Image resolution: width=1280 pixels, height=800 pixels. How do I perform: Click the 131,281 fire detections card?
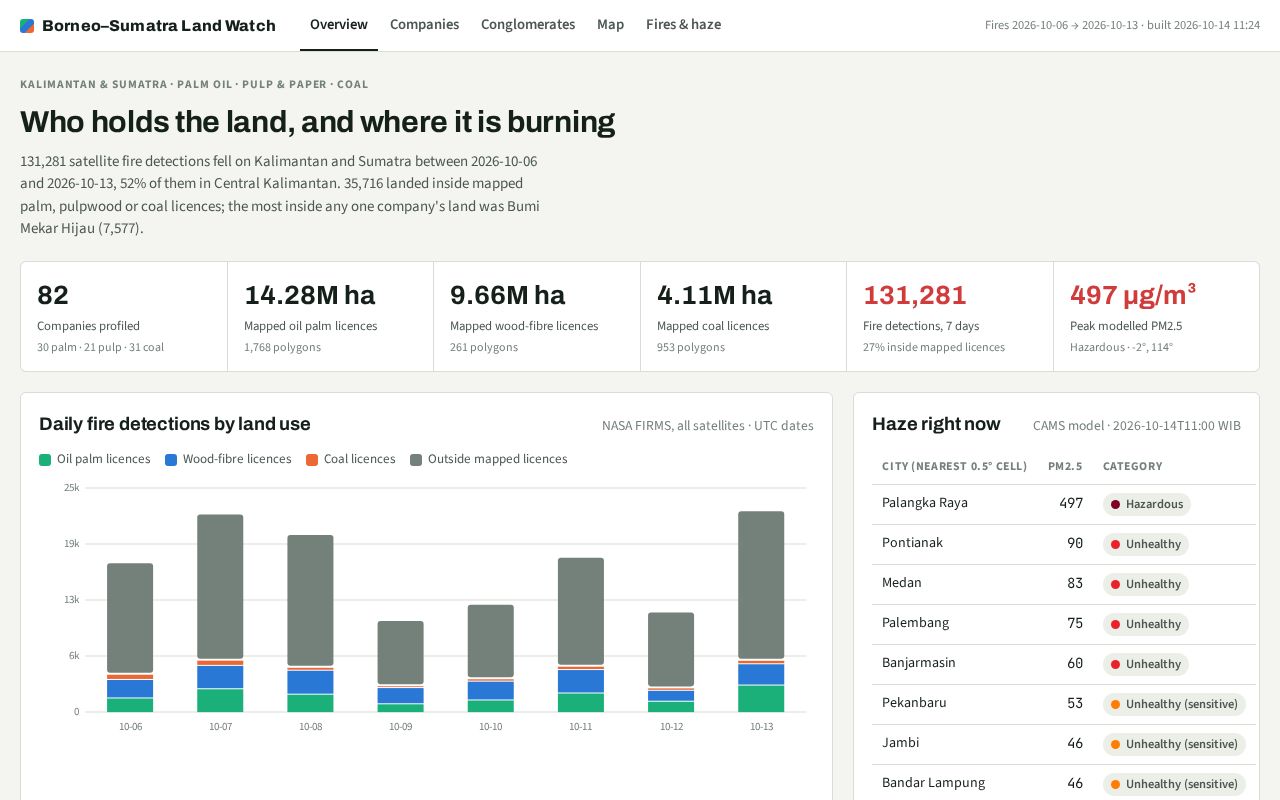950,317
